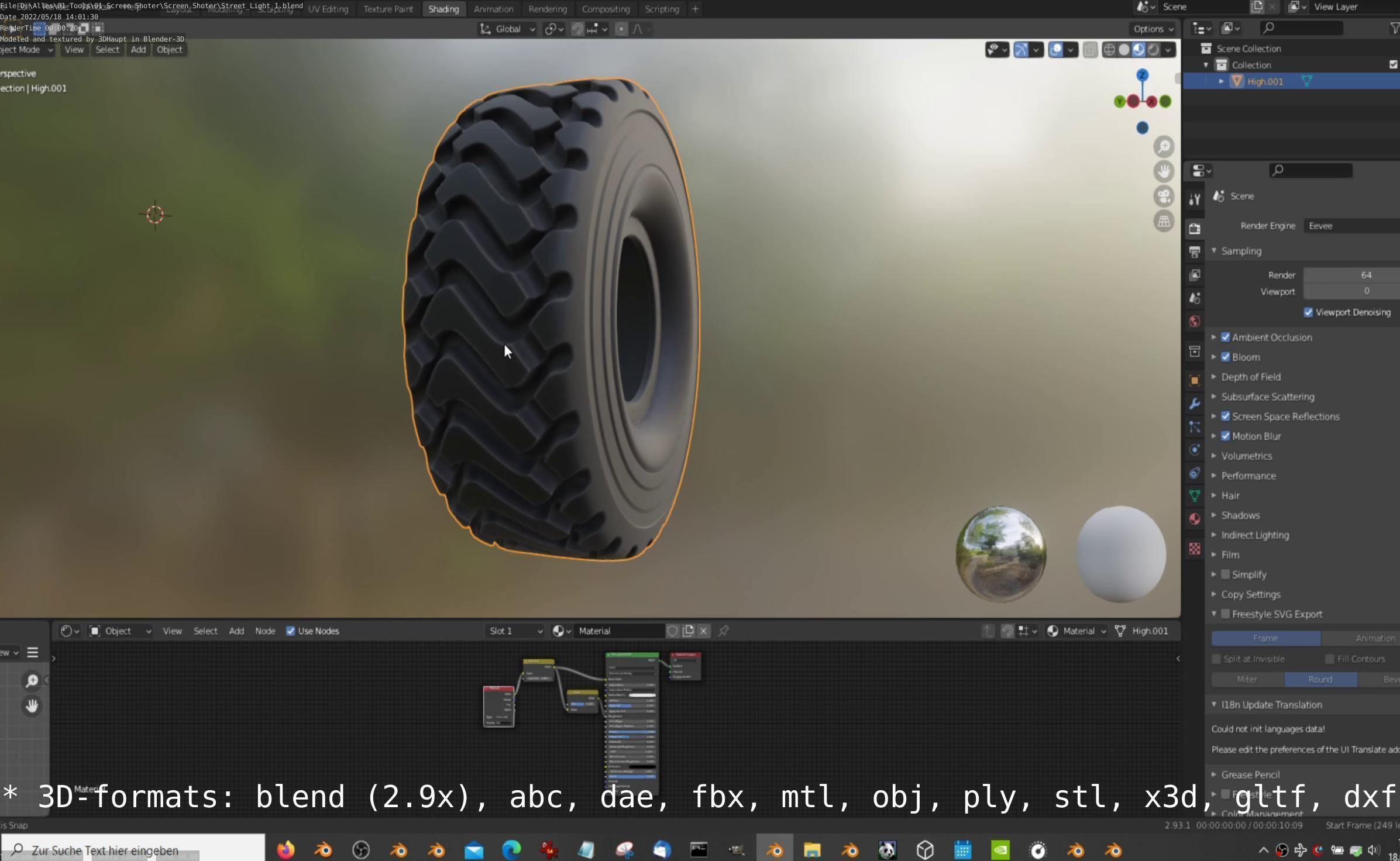Click node editor pan hand icon
The image size is (1400, 861).
32,706
